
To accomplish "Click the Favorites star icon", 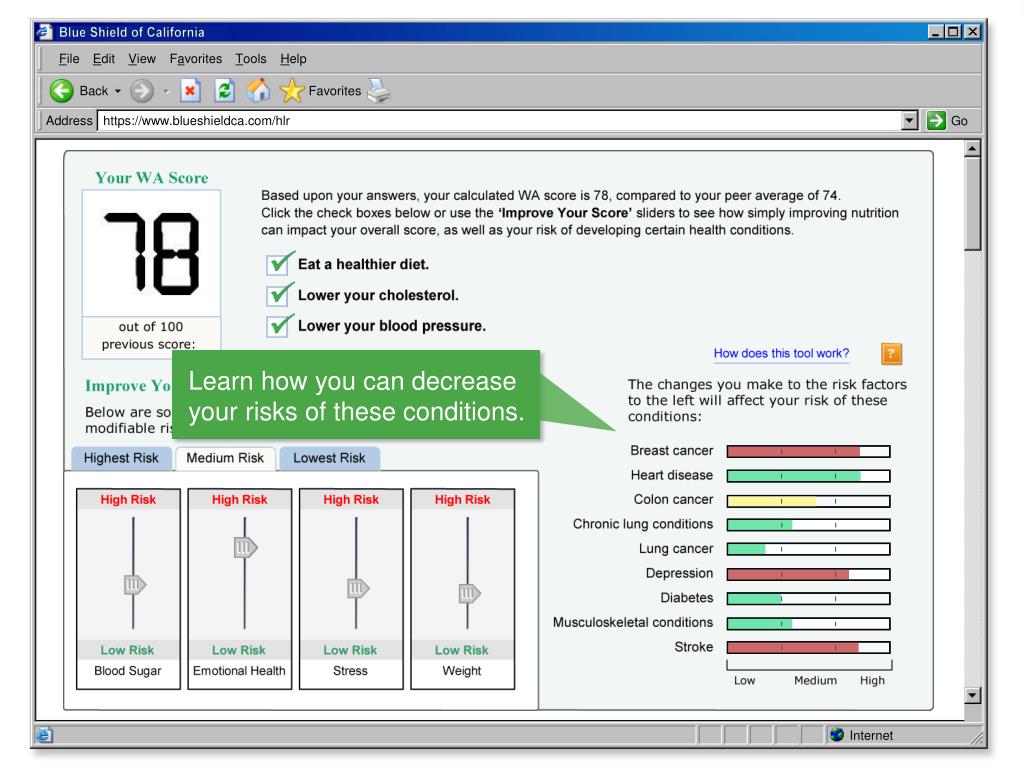I will click(292, 91).
